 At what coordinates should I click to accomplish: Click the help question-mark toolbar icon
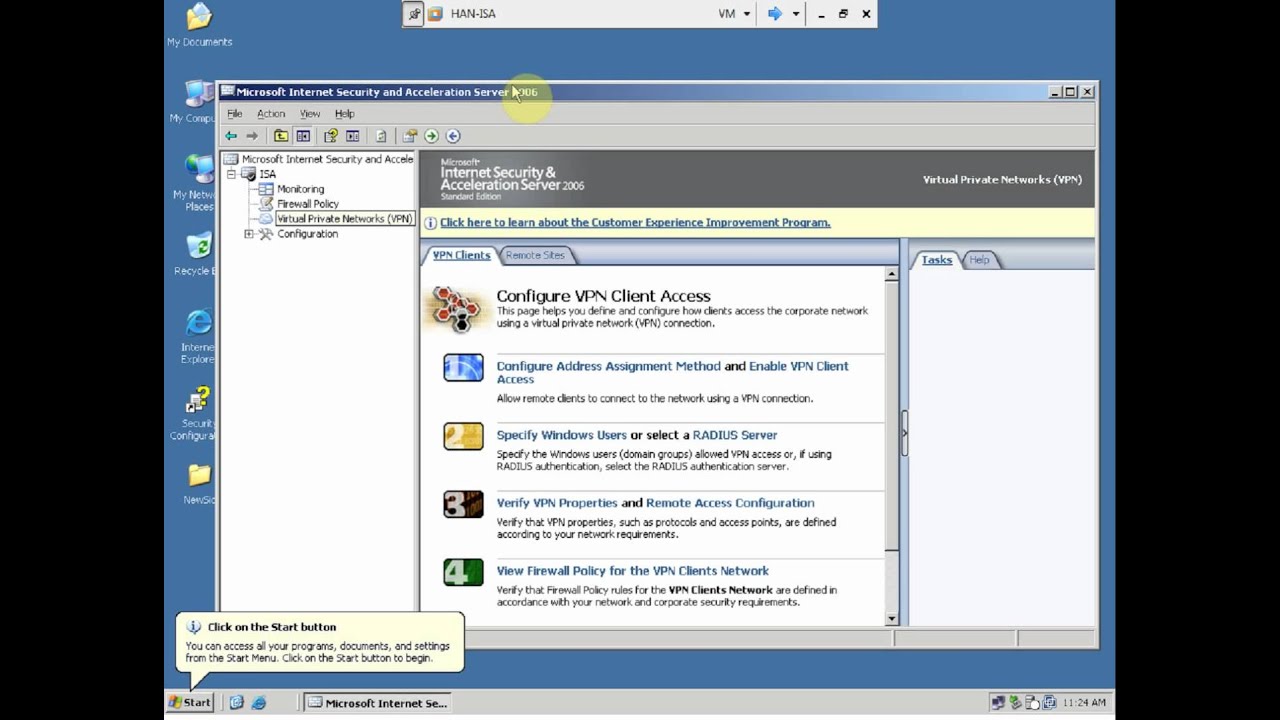[331, 136]
